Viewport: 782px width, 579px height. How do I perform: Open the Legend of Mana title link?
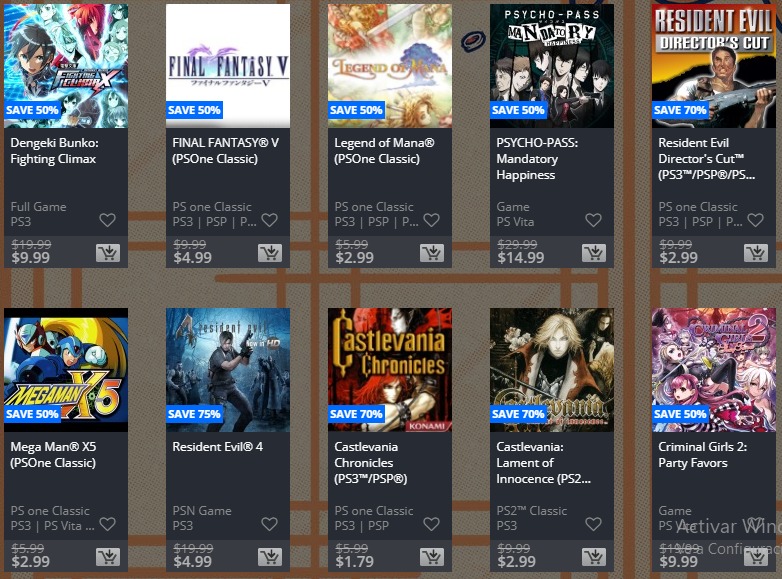(x=384, y=151)
